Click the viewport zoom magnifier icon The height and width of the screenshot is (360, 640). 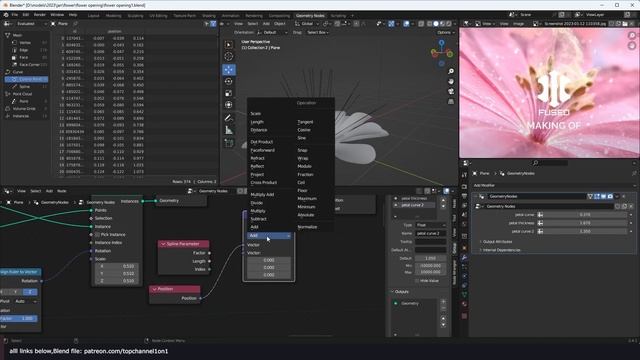[x=451, y=71]
